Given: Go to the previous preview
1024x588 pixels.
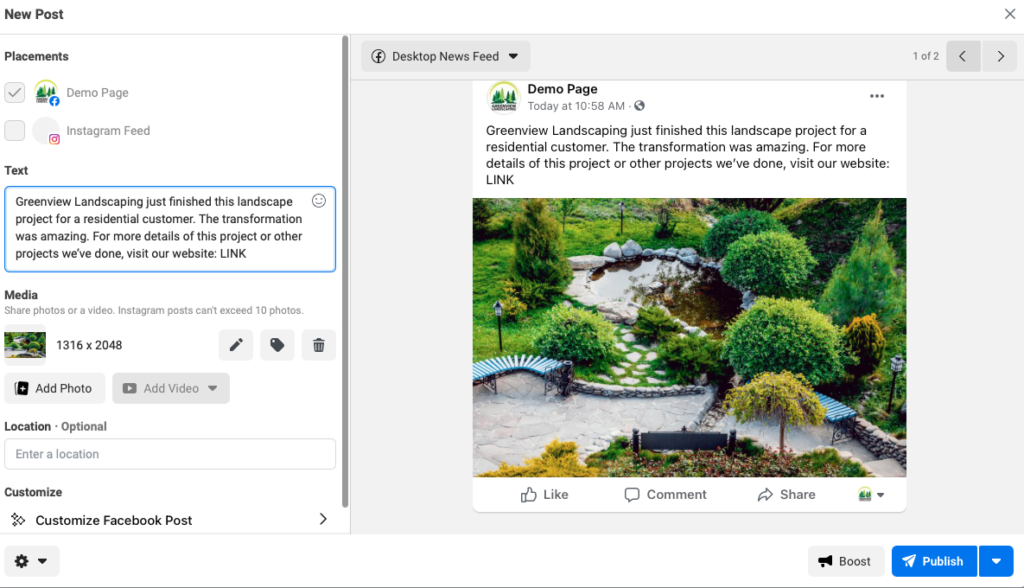Looking at the screenshot, I should click(963, 56).
